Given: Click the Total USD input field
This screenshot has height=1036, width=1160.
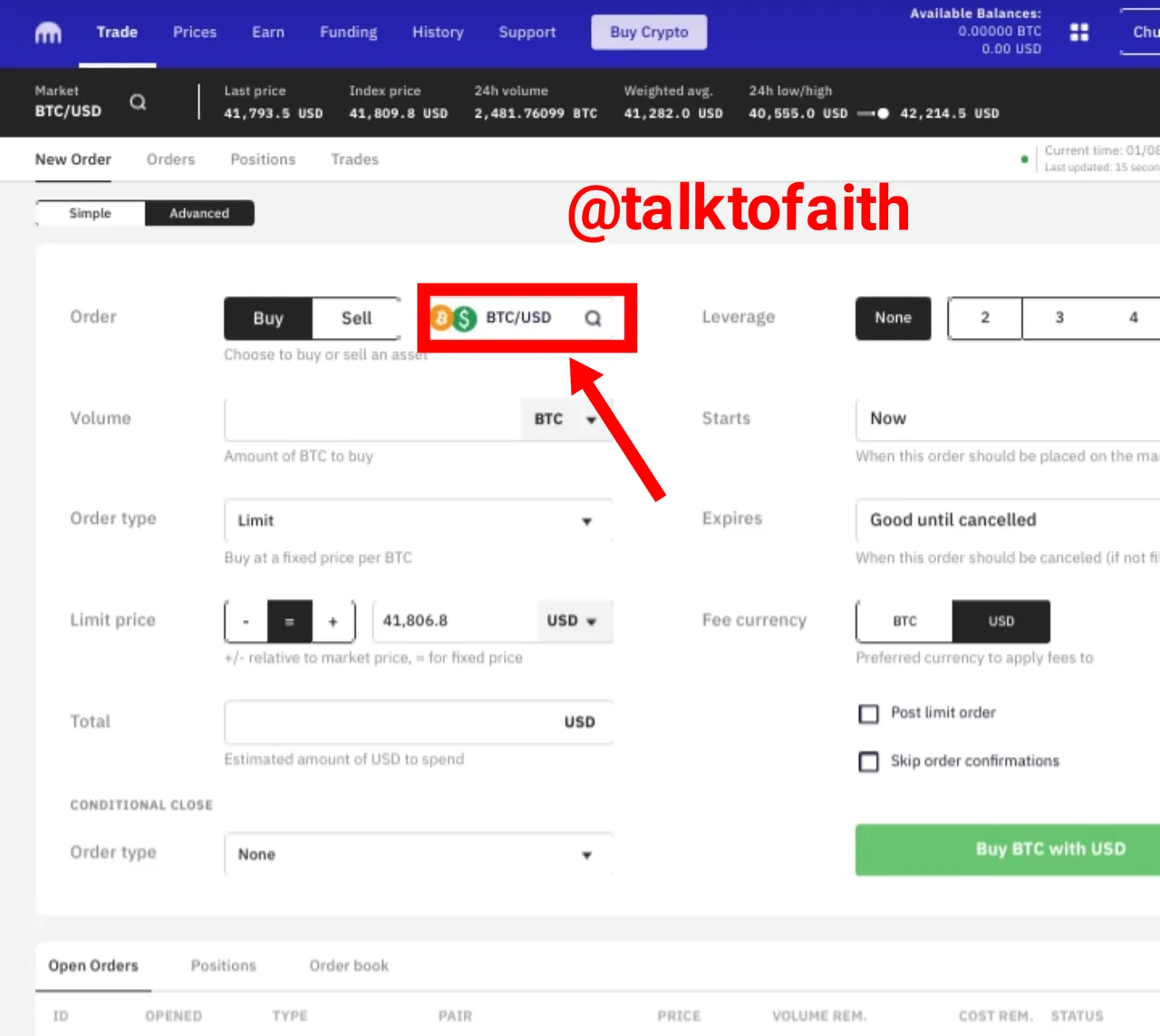Looking at the screenshot, I should [419, 721].
